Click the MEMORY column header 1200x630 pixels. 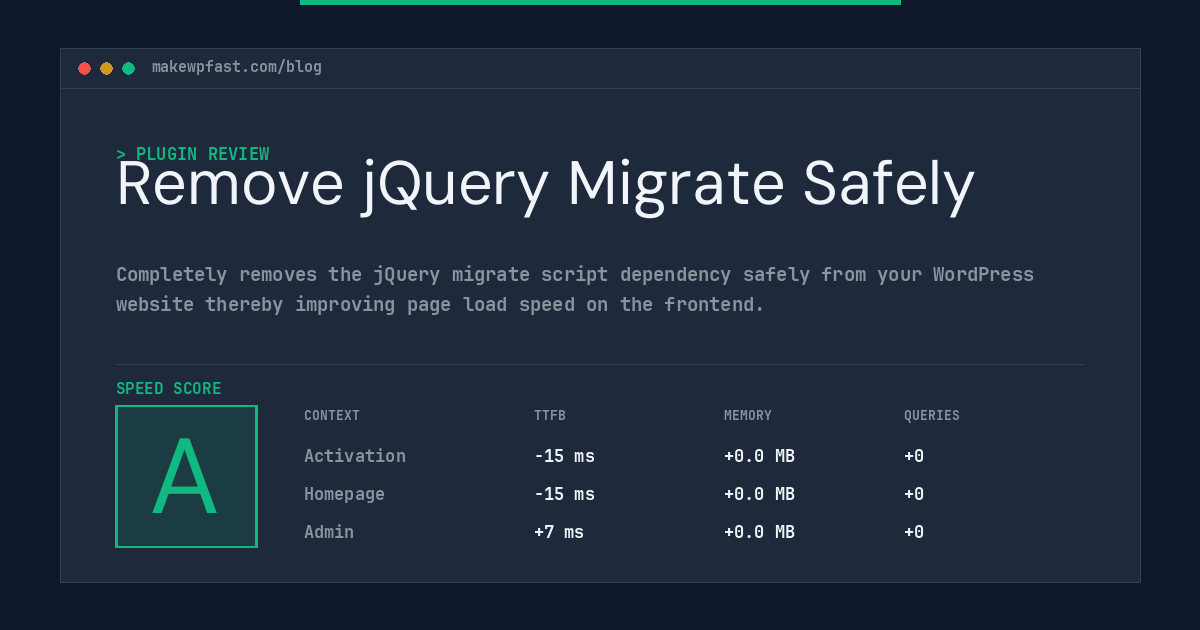(748, 416)
